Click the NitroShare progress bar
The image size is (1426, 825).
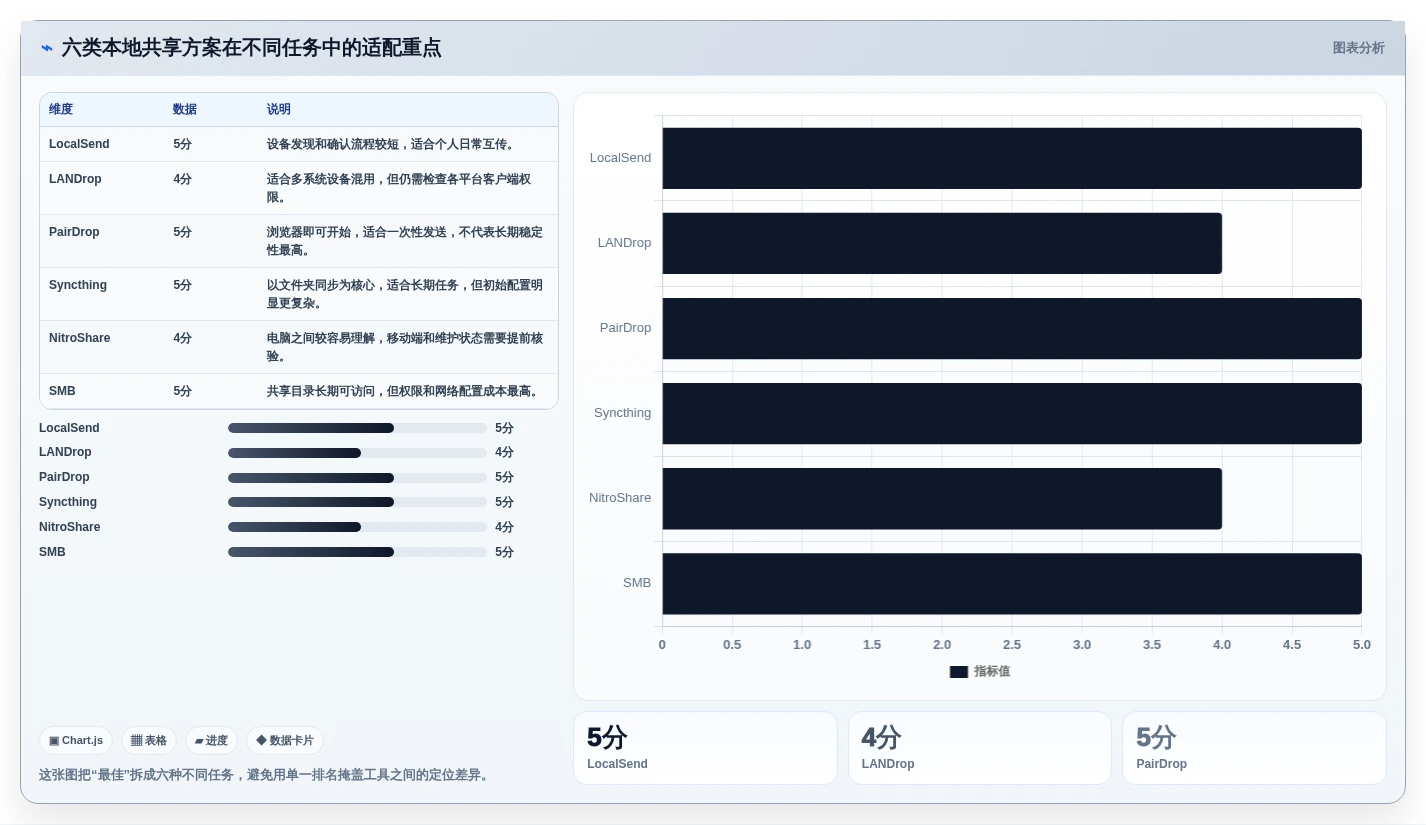(x=357, y=527)
